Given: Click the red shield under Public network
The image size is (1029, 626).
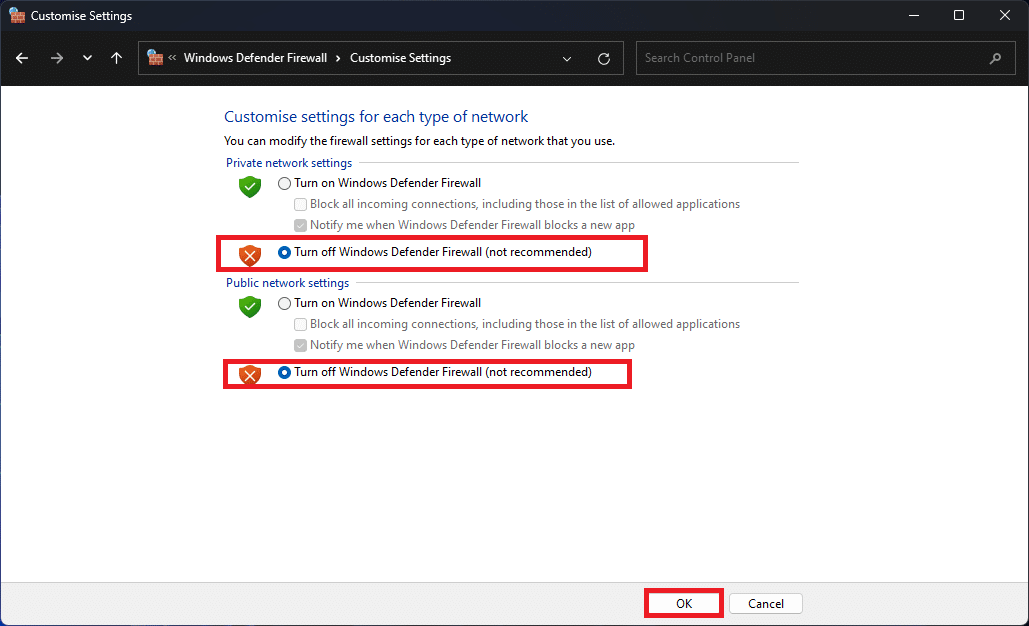Looking at the screenshot, I should [x=249, y=375].
